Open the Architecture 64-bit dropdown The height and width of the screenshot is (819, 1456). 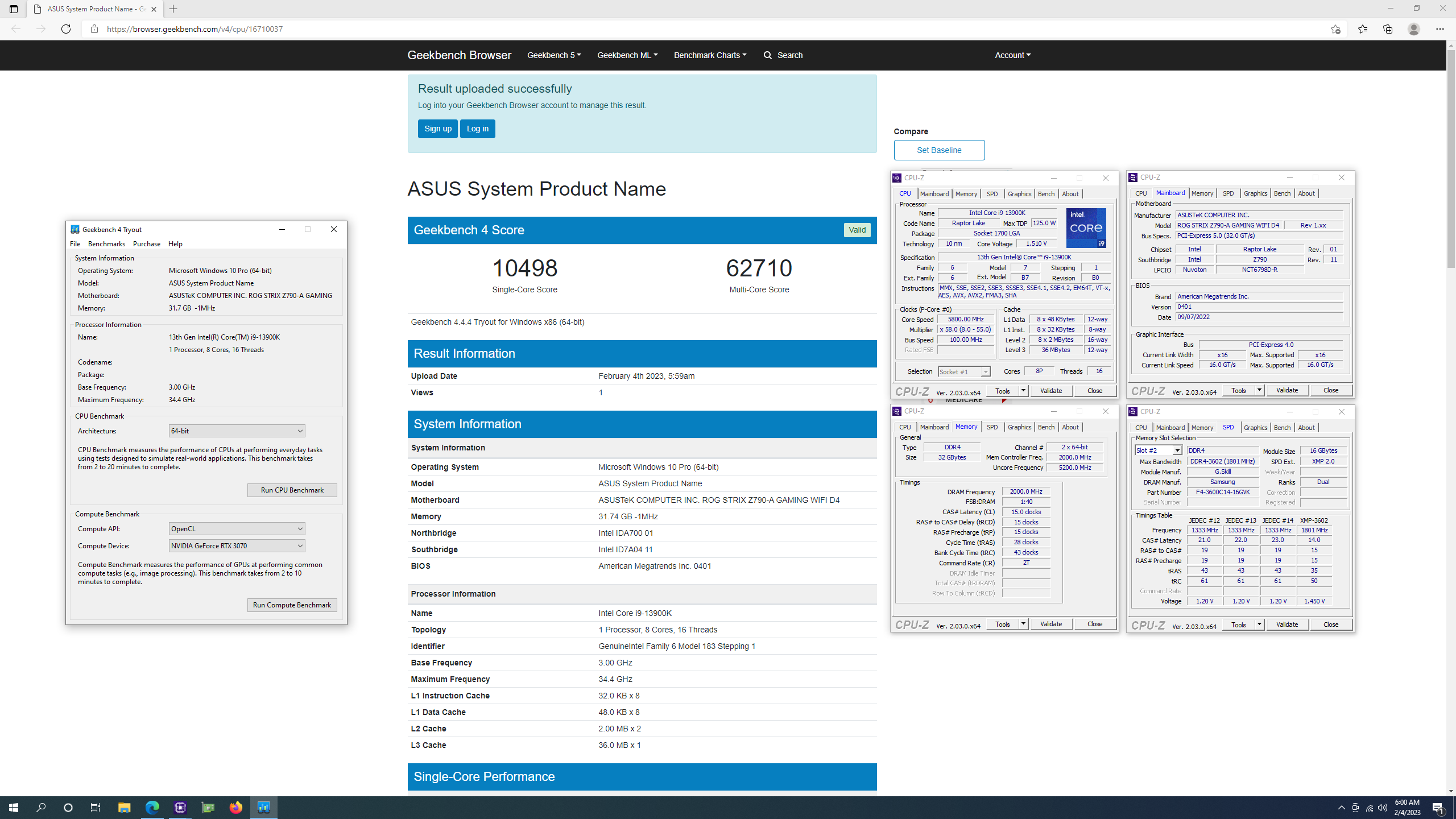tap(237, 431)
